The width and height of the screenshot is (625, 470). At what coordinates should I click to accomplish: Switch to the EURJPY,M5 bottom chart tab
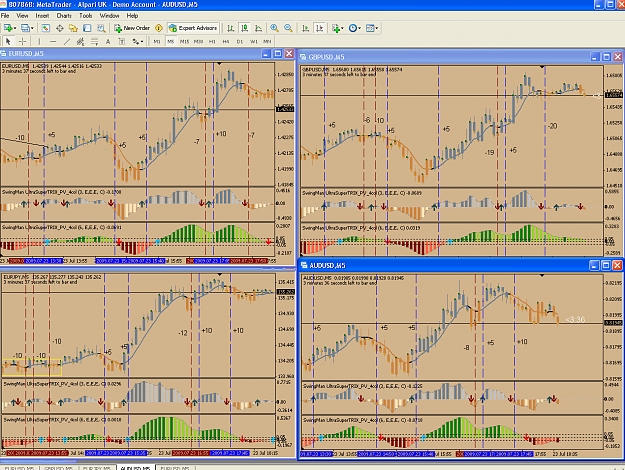pyautogui.click(x=97, y=468)
